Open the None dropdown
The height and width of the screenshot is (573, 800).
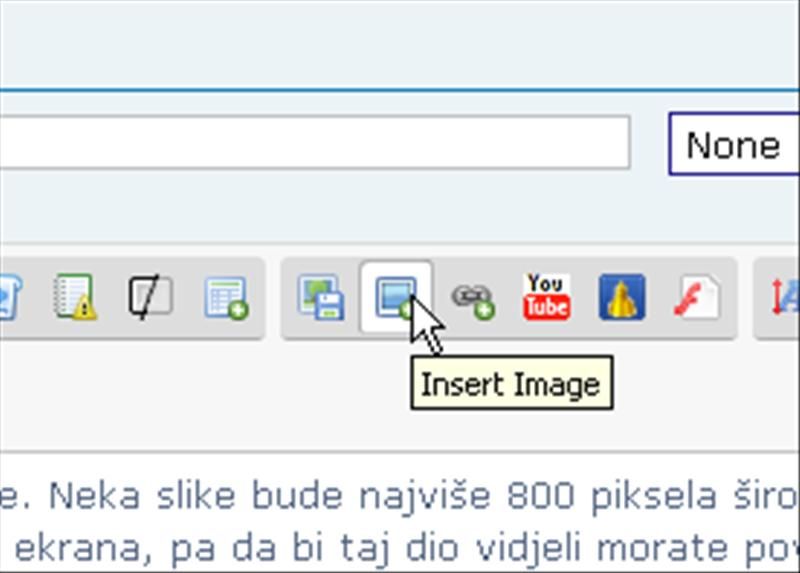(x=734, y=144)
